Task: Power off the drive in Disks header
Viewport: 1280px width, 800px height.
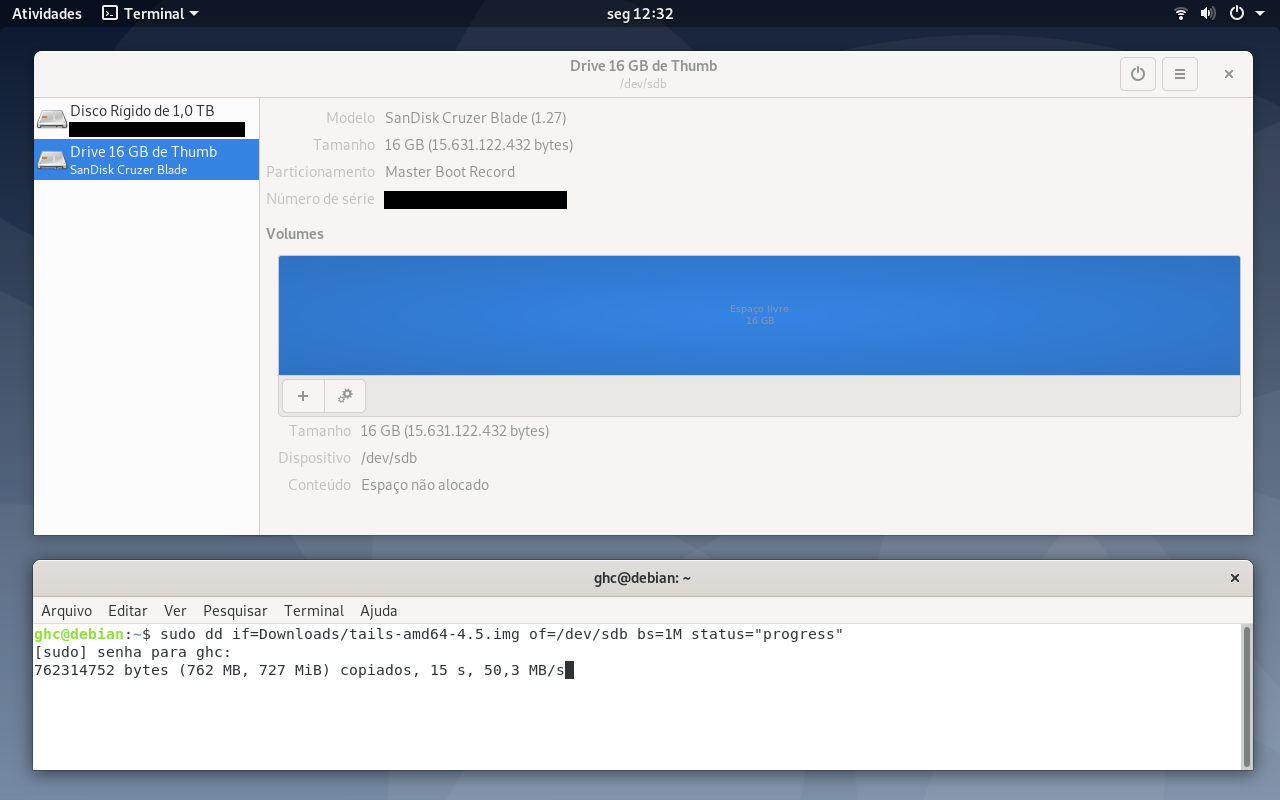Action: (x=1138, y=74)
